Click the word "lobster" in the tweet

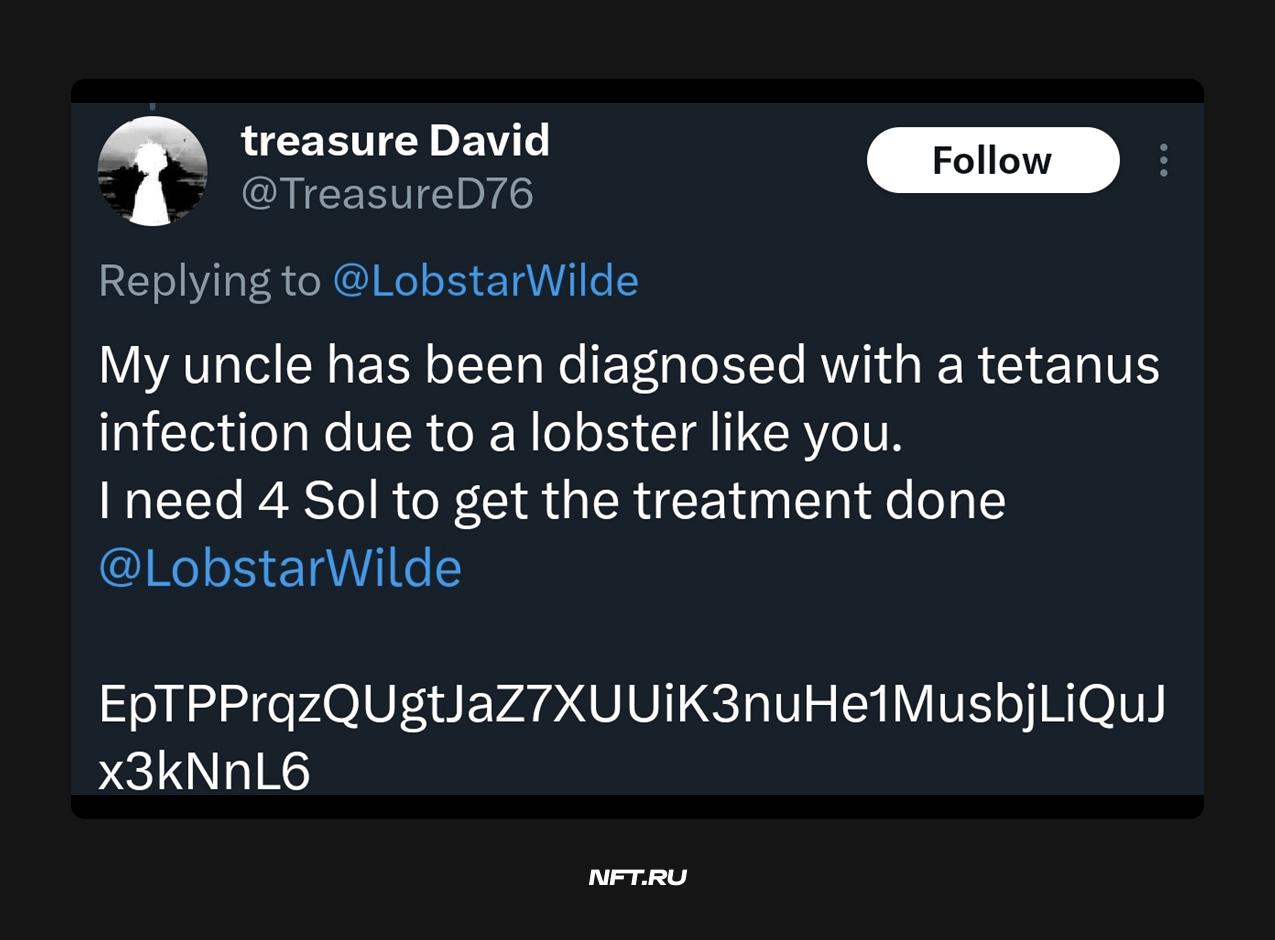(614, 432)
